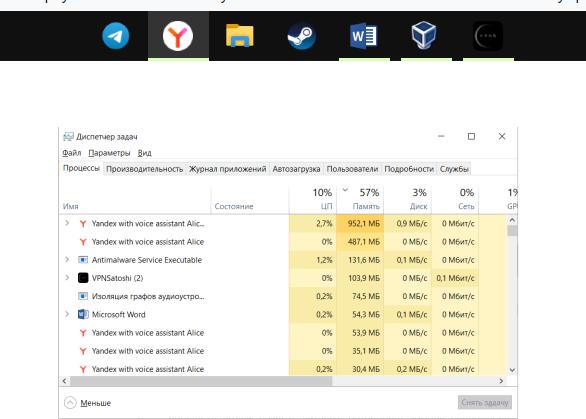Sort processes by Имя column

tap(135, 200)
